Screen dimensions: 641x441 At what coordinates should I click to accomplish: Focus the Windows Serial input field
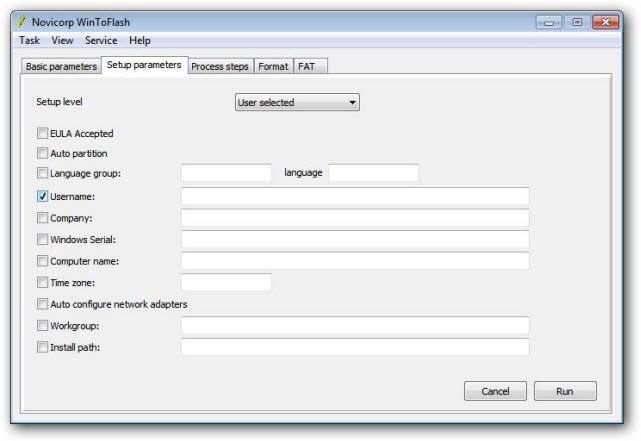point(355,239)
